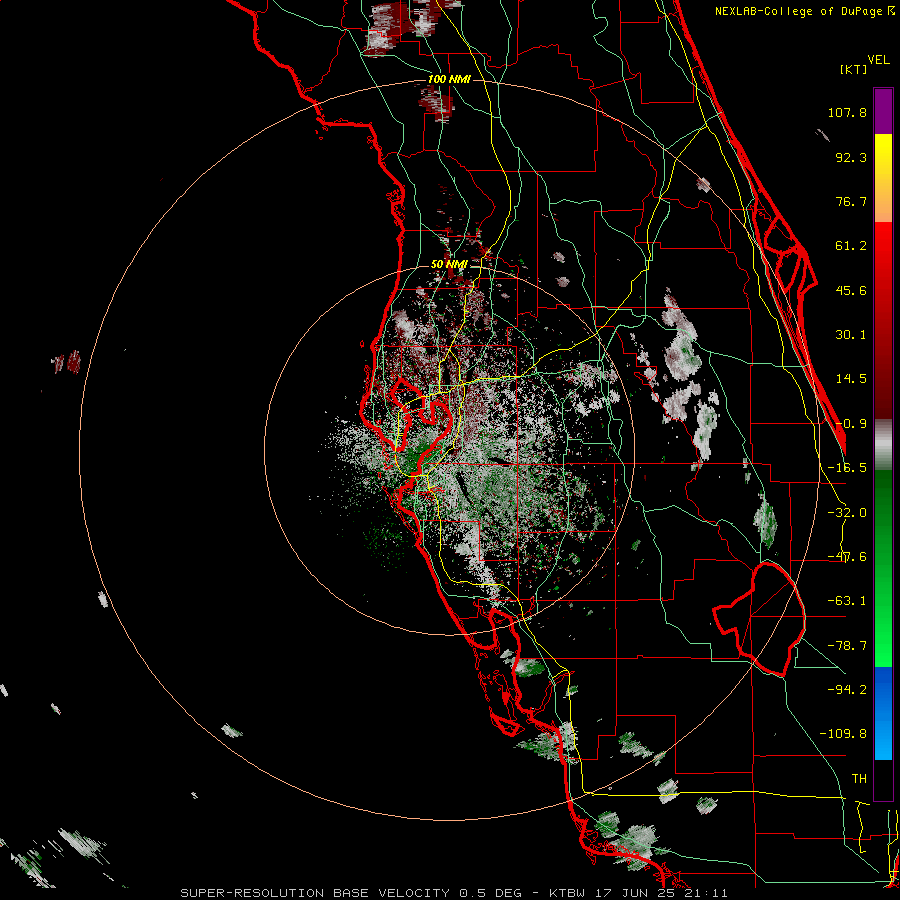Pick the gray near-zero color bar segment

tap(883, 445)
